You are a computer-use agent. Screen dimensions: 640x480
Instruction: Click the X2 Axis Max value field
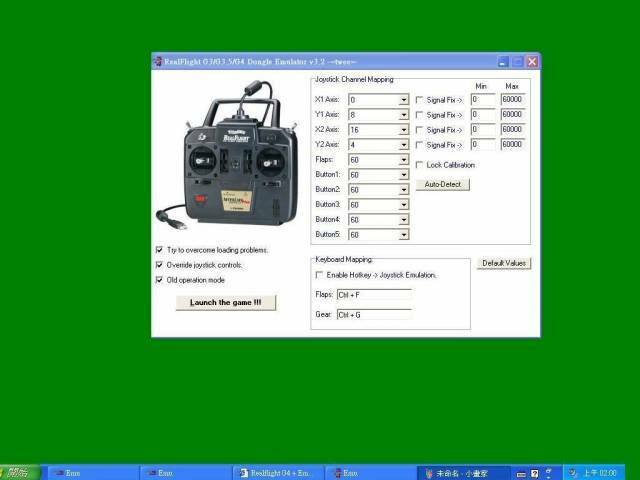point(513,129)
